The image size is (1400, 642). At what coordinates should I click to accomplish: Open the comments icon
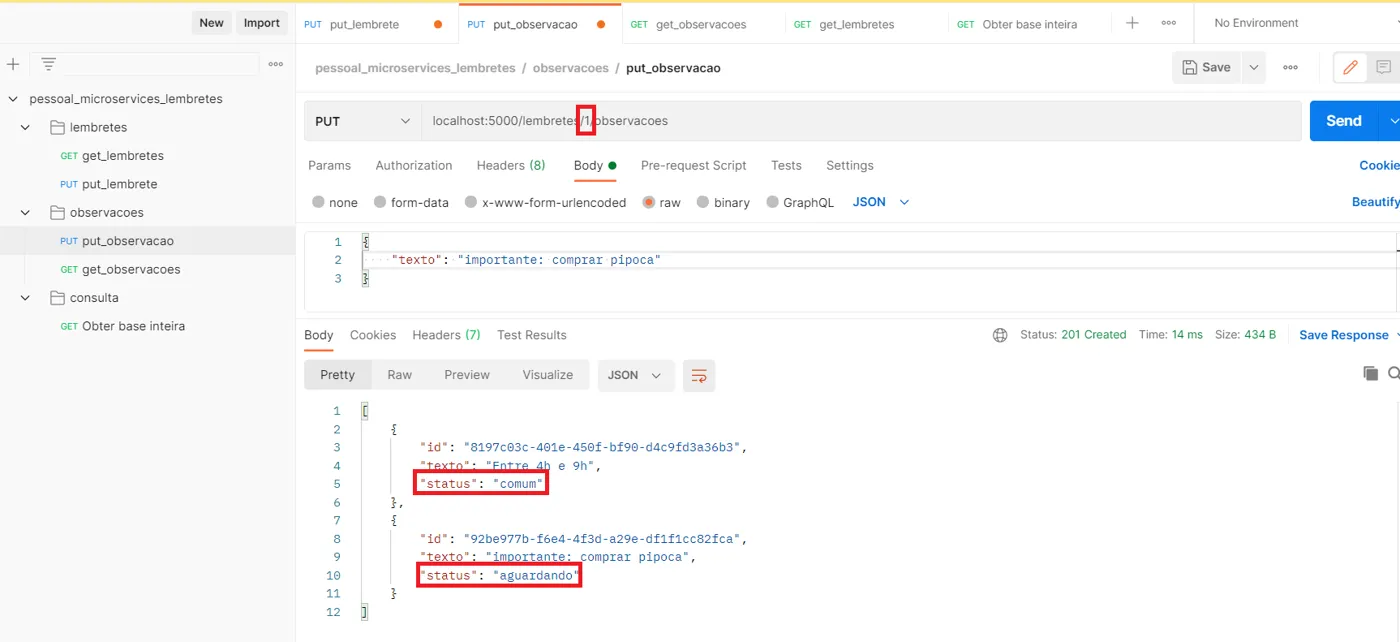click(x=1383, y=67)
